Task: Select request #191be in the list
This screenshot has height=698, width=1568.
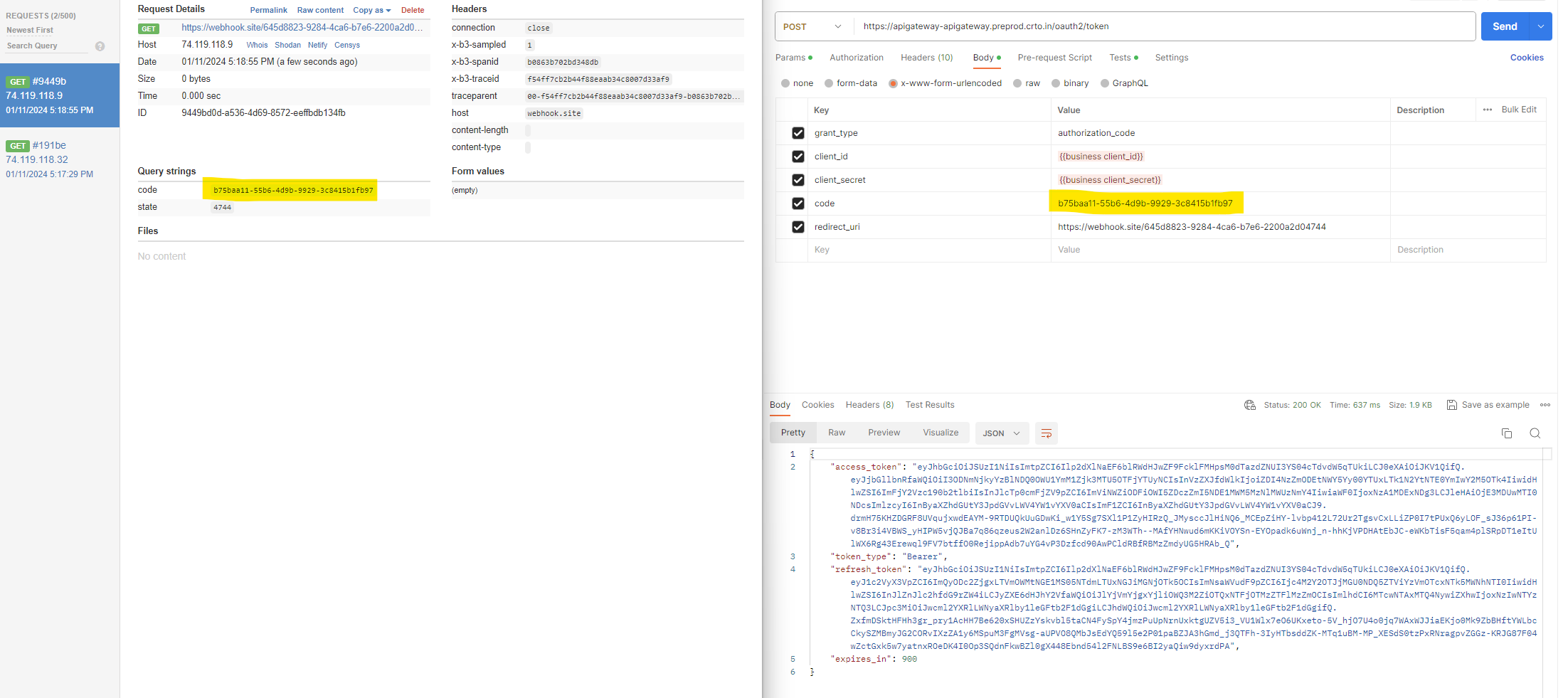Action: coord(60,159)
